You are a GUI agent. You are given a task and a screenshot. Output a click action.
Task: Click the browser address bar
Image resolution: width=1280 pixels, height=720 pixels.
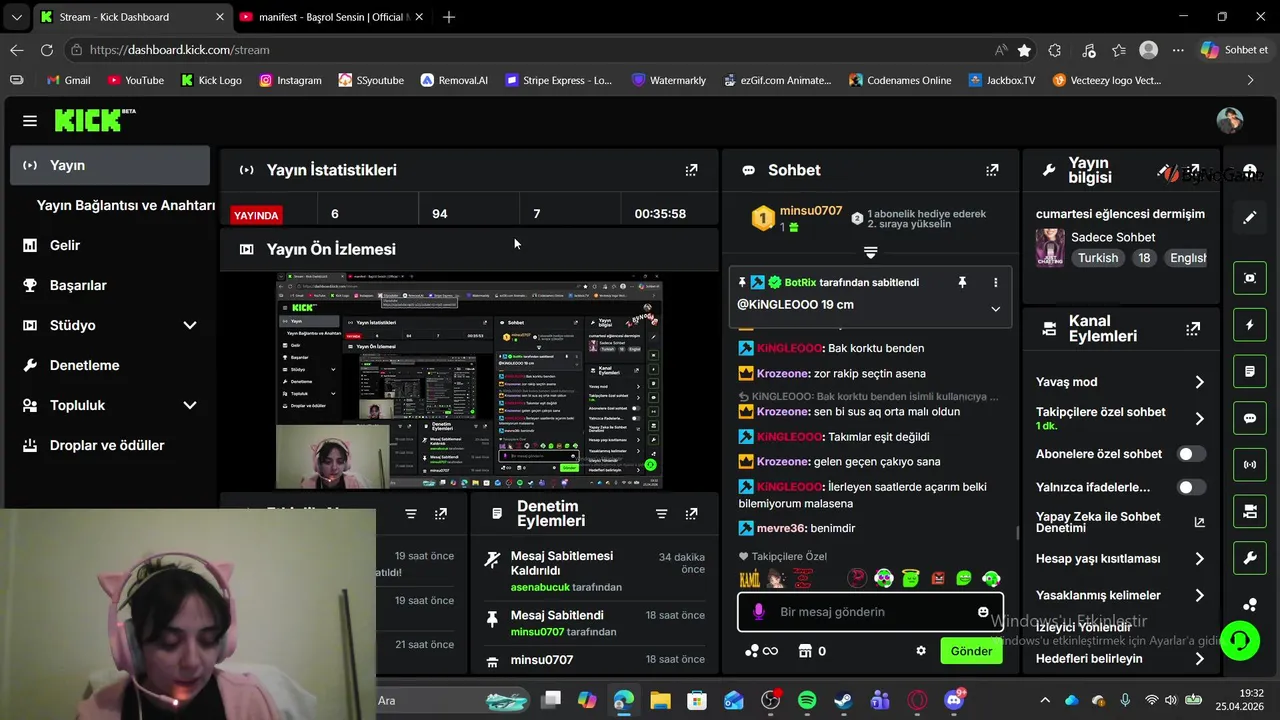coord(535,50)
